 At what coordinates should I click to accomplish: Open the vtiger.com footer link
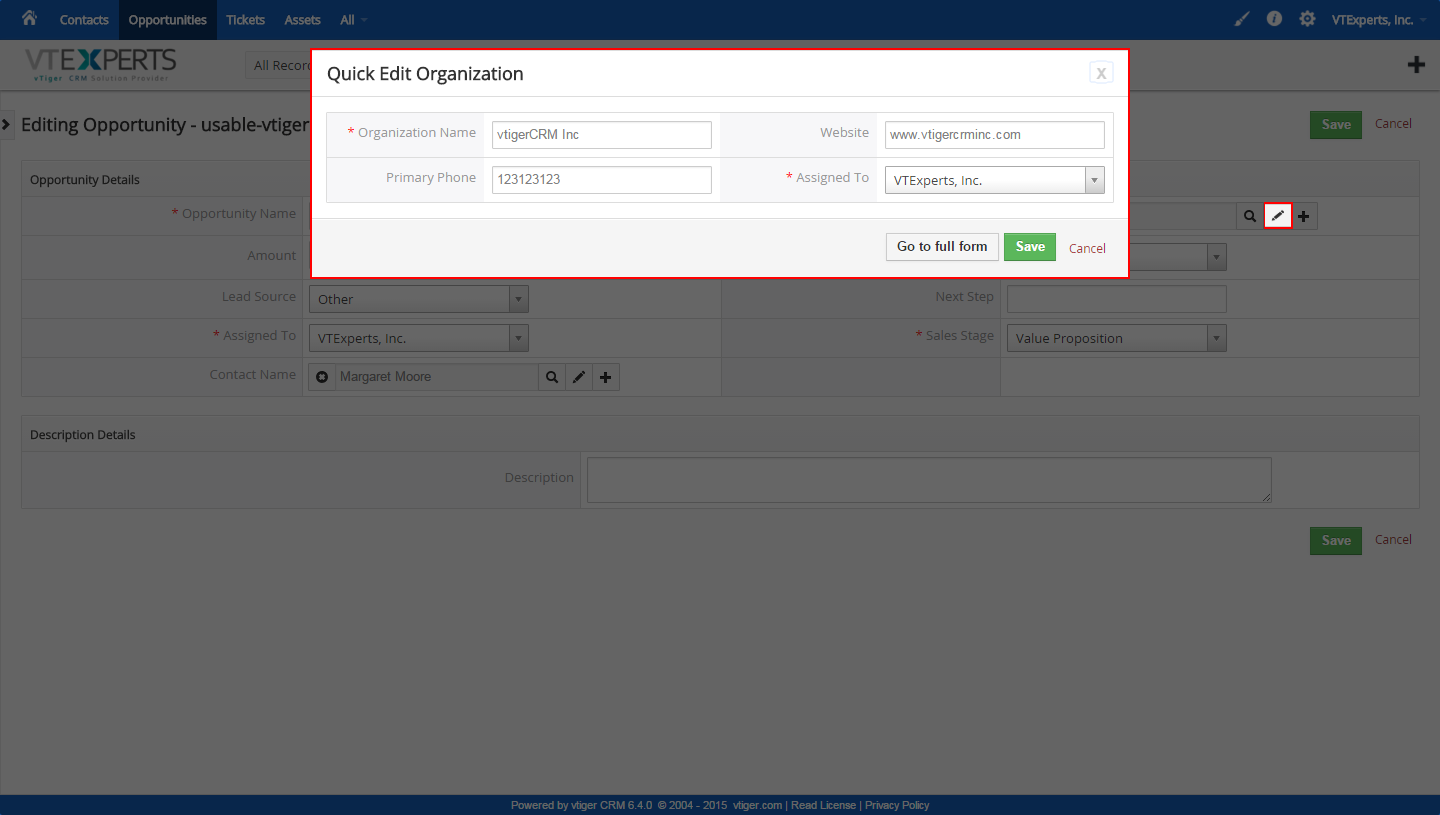(x=757, y=805)
